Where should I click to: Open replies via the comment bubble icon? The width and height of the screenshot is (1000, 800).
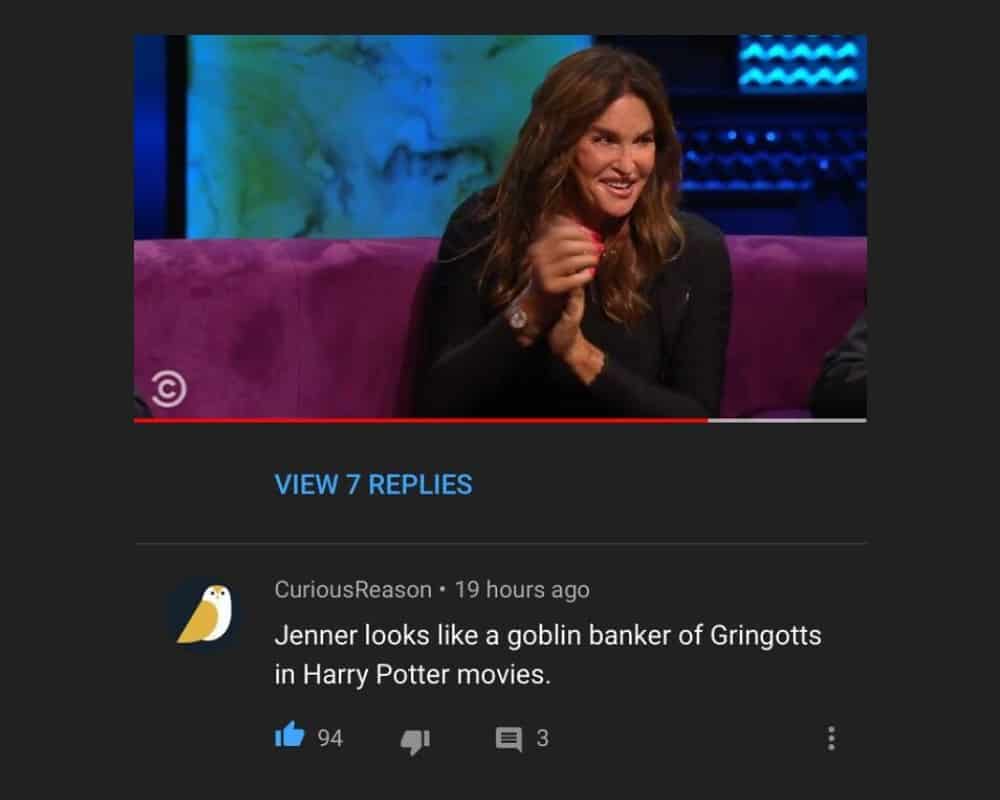coord(509,739)
